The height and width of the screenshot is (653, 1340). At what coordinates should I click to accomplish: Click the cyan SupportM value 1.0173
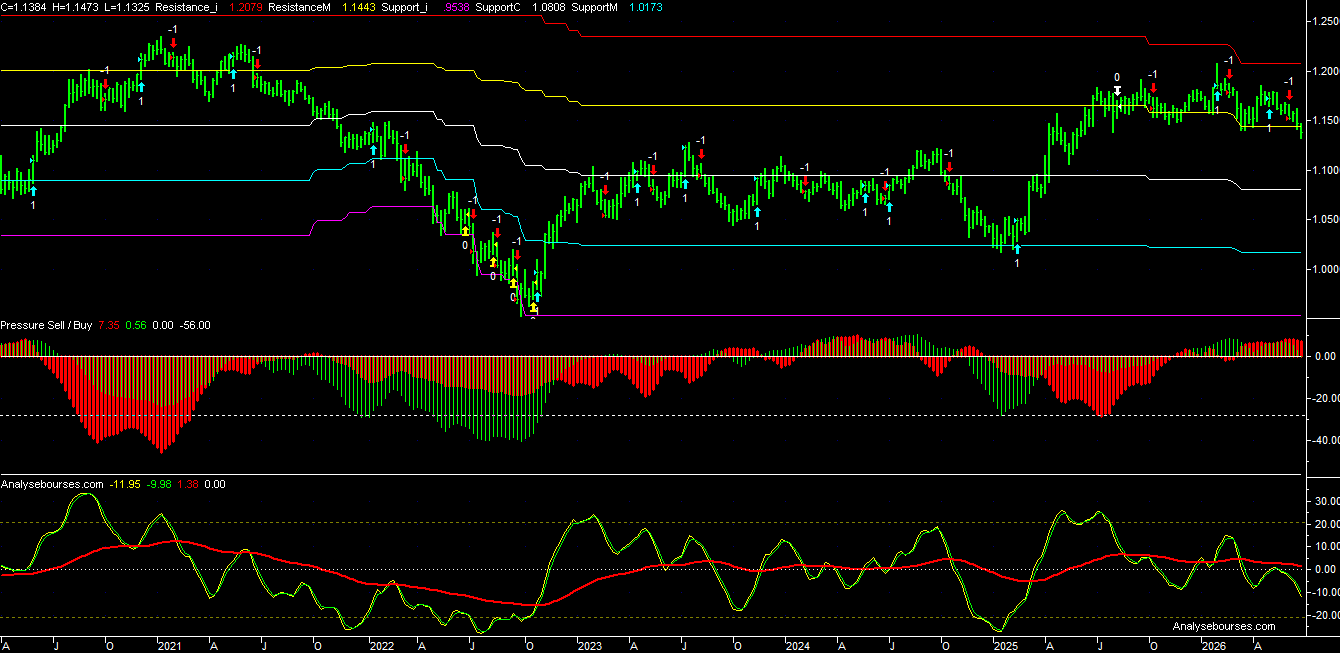(x=646, y=7)
